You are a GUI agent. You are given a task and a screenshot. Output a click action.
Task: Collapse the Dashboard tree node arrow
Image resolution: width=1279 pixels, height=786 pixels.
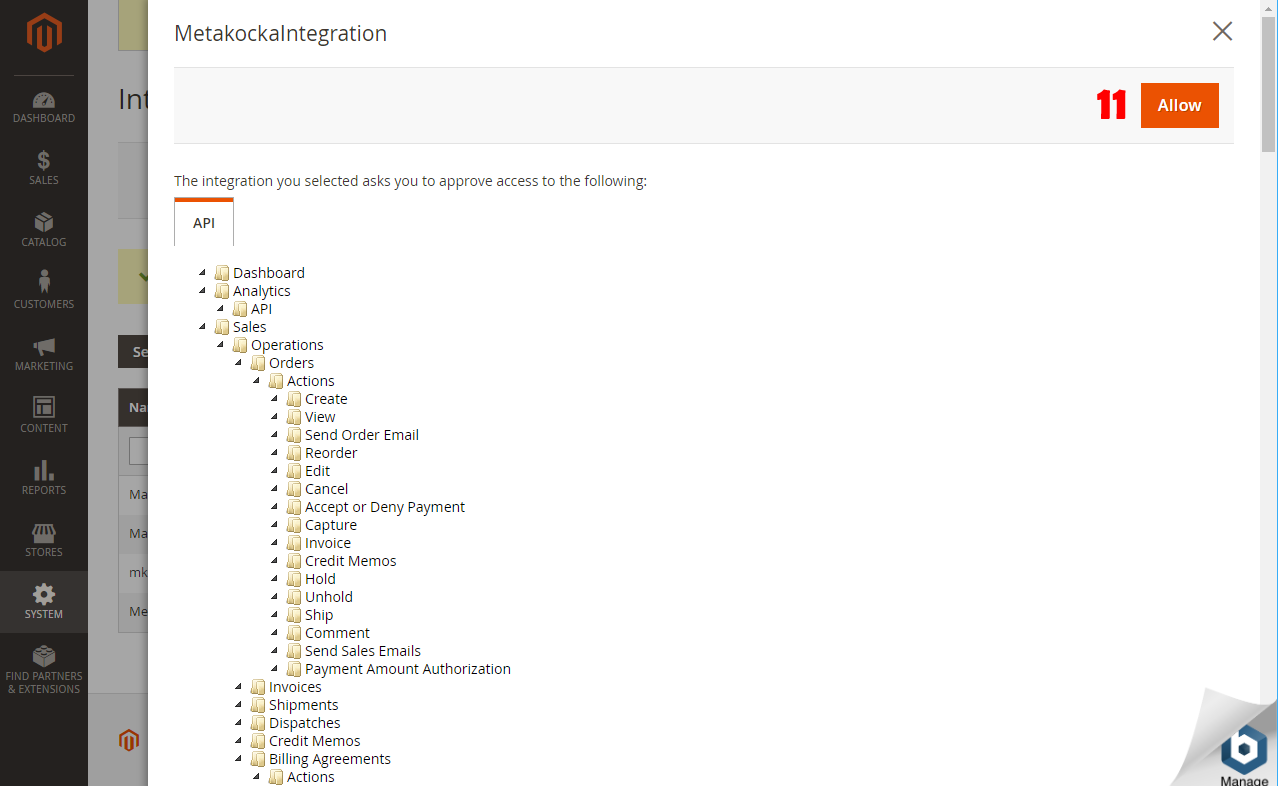[x=203, y=272]
